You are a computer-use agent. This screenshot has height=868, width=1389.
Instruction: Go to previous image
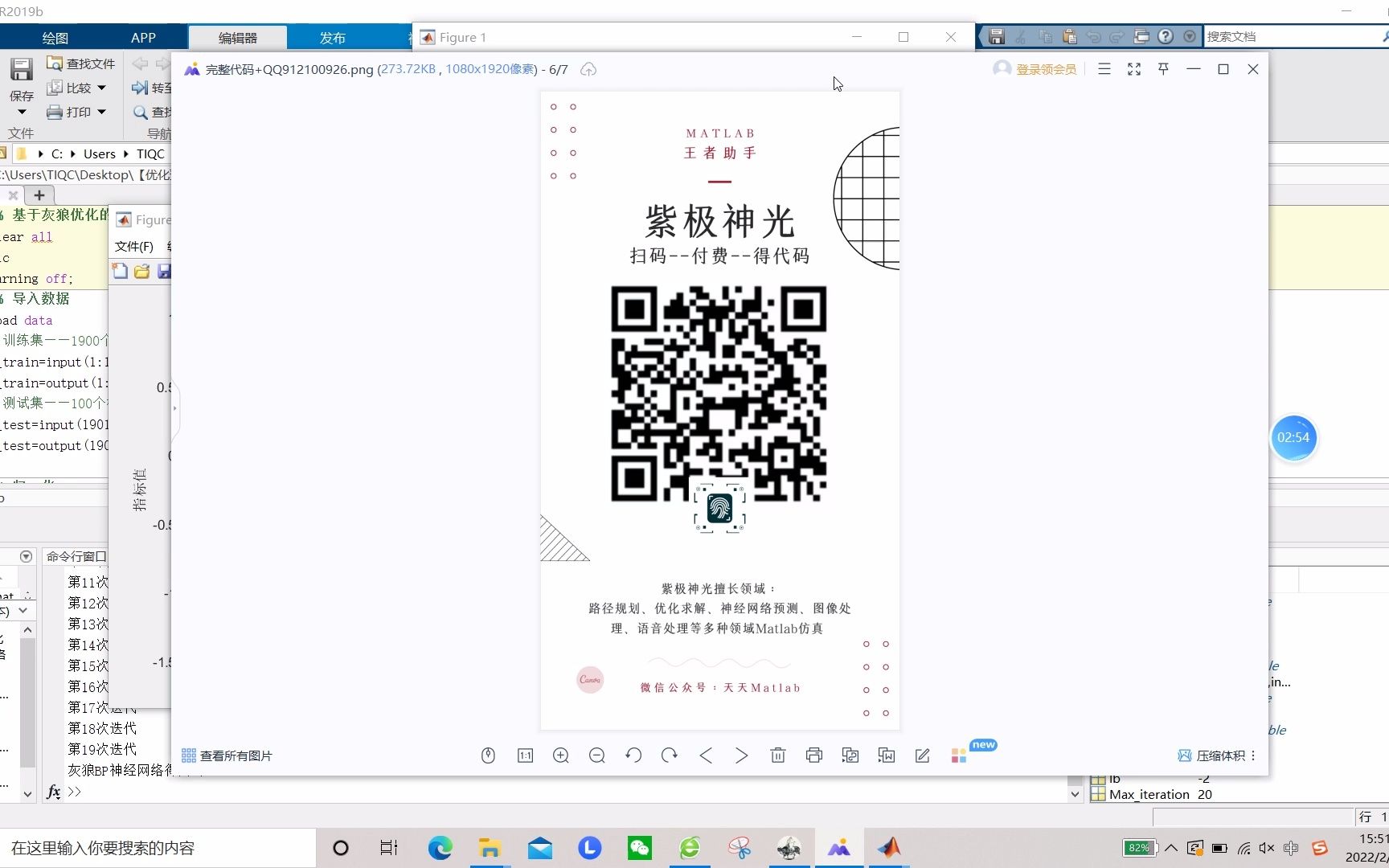706,755
